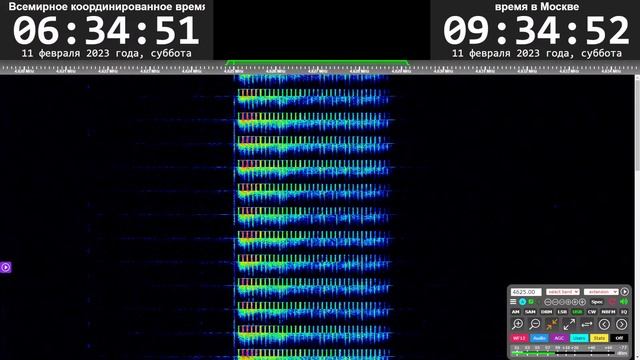Select NBFM demodulation mode
The image size is (640, 360).
click(608, 312)
